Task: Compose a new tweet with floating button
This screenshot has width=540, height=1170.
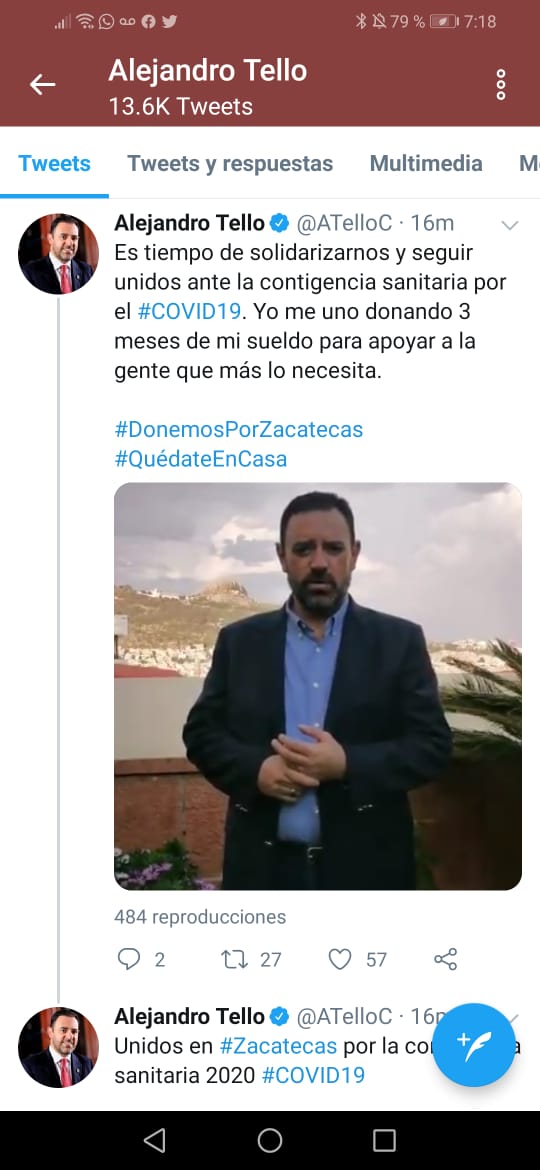Action: (474, 1044)
